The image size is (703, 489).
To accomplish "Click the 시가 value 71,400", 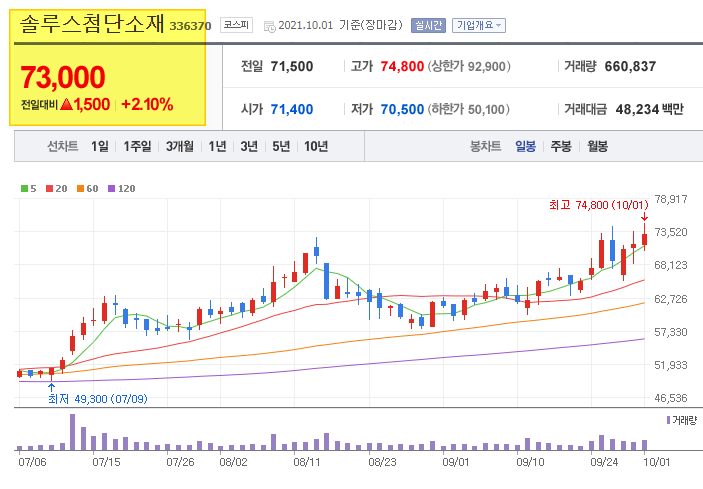I will (x=292, y=109).
